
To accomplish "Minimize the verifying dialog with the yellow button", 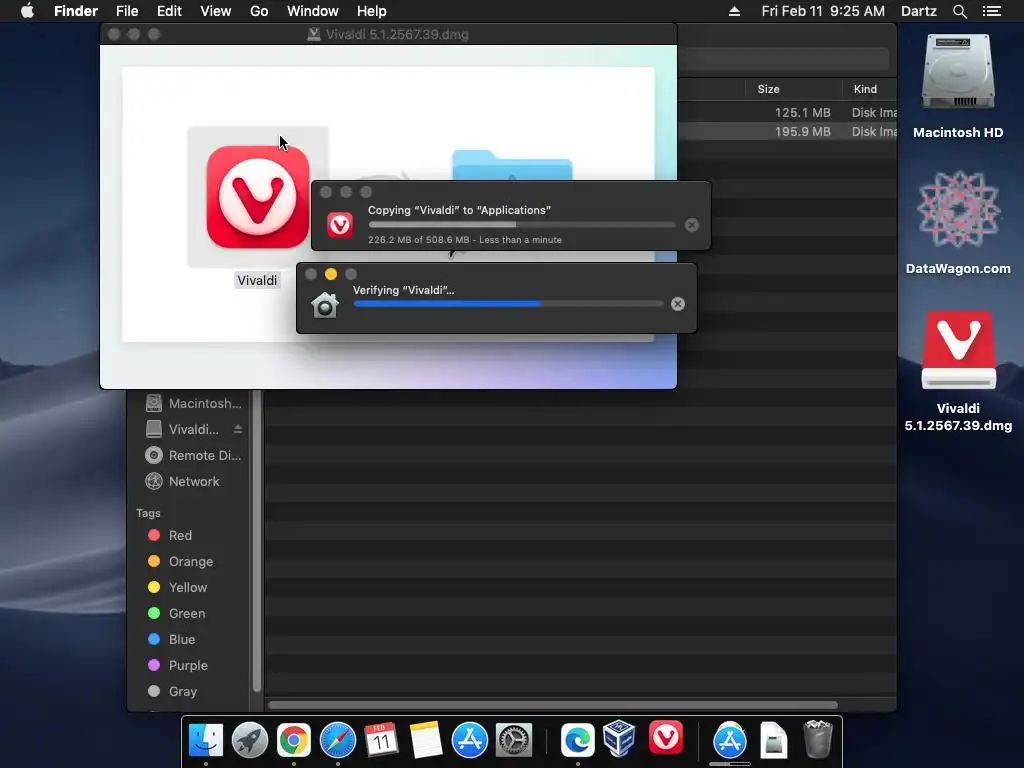I will pyautogui.click(x=331, y=274).
